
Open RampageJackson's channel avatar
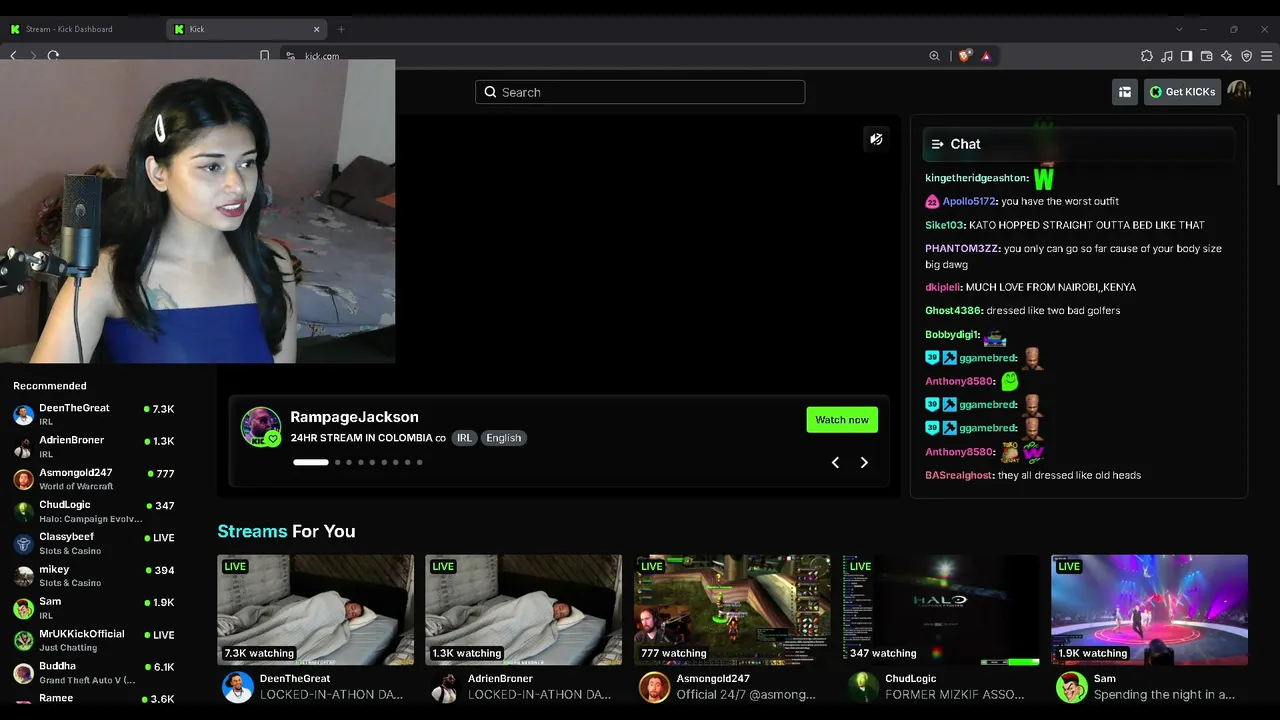click(x=261, y=427)
